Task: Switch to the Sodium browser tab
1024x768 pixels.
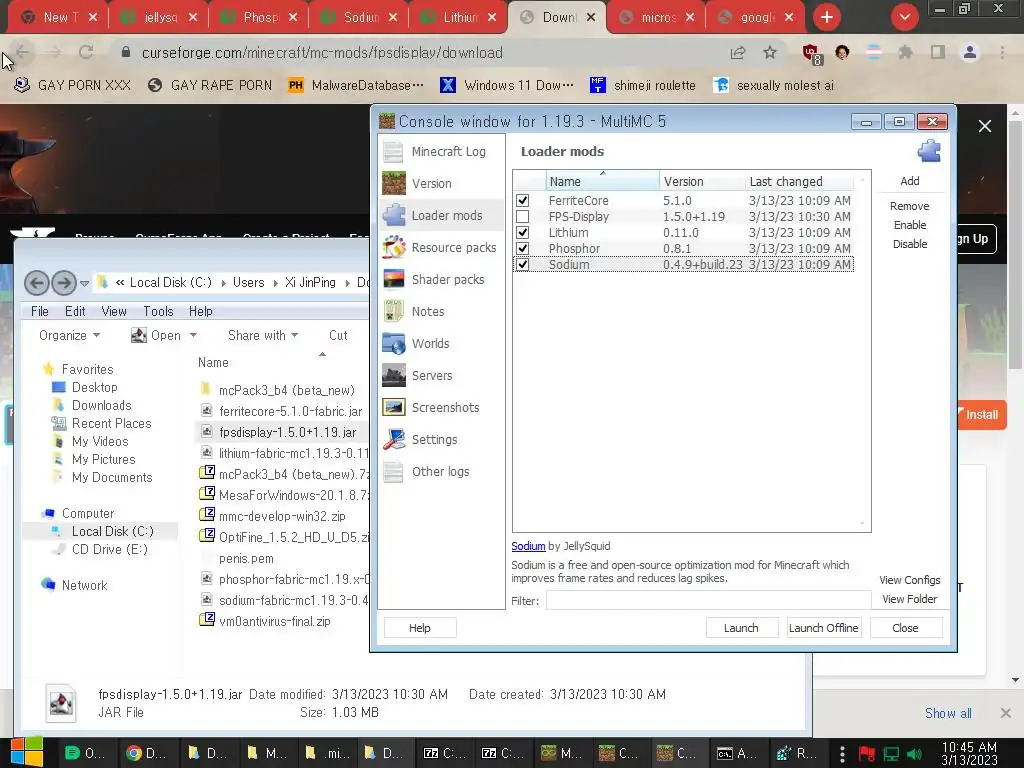Action: click(x=357, y=17)
